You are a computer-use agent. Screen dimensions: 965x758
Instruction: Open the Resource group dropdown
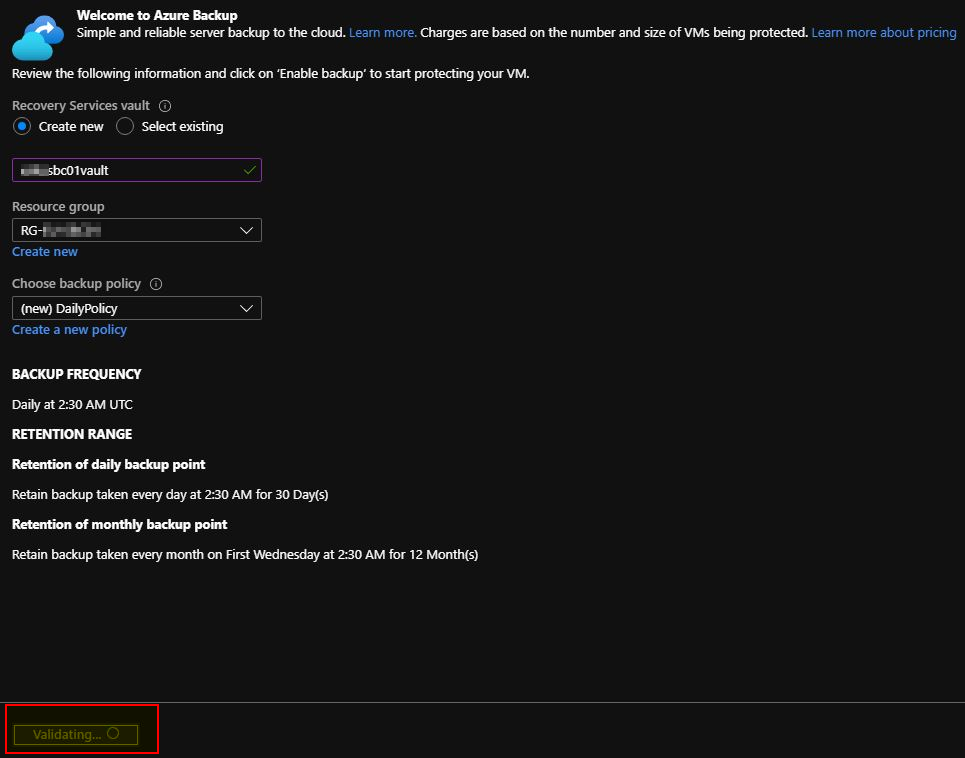pyautogui.click(x=137, y=230)
